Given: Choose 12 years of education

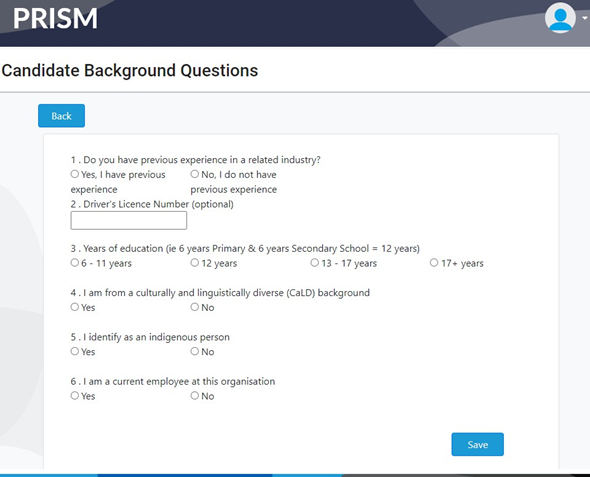Looking at the screenshot, I should pos(195,263).
